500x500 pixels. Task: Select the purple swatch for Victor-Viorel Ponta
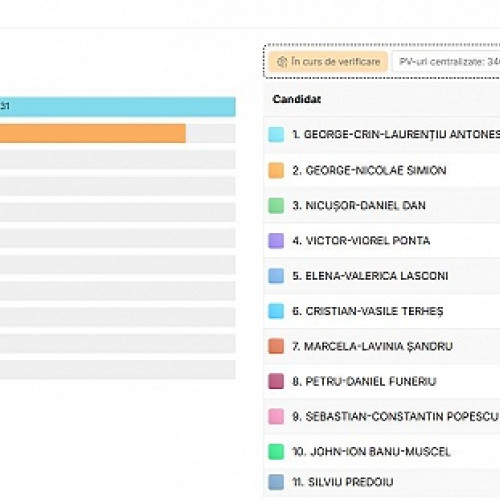[x=276, y=241]
